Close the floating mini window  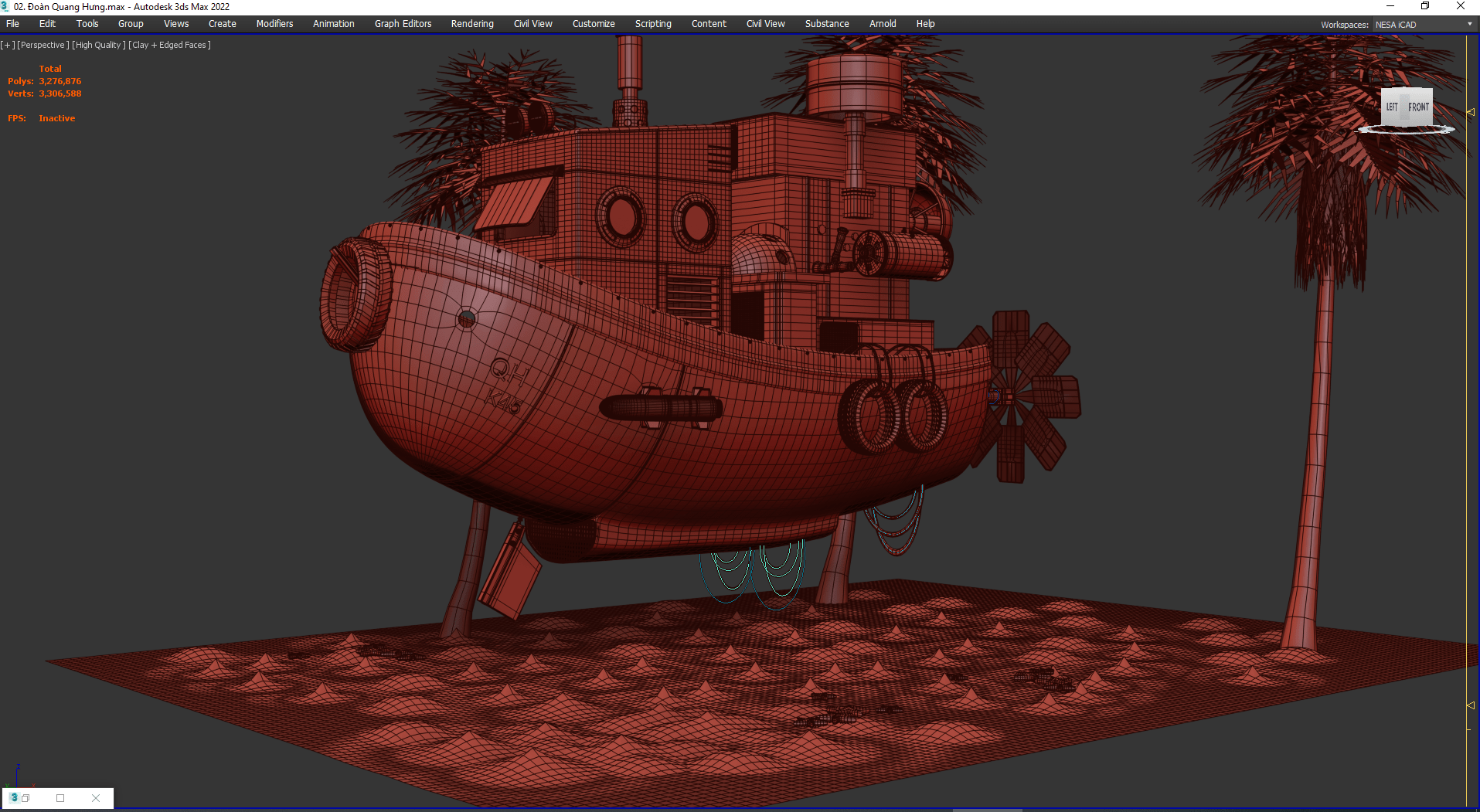(x=96, y=798)
